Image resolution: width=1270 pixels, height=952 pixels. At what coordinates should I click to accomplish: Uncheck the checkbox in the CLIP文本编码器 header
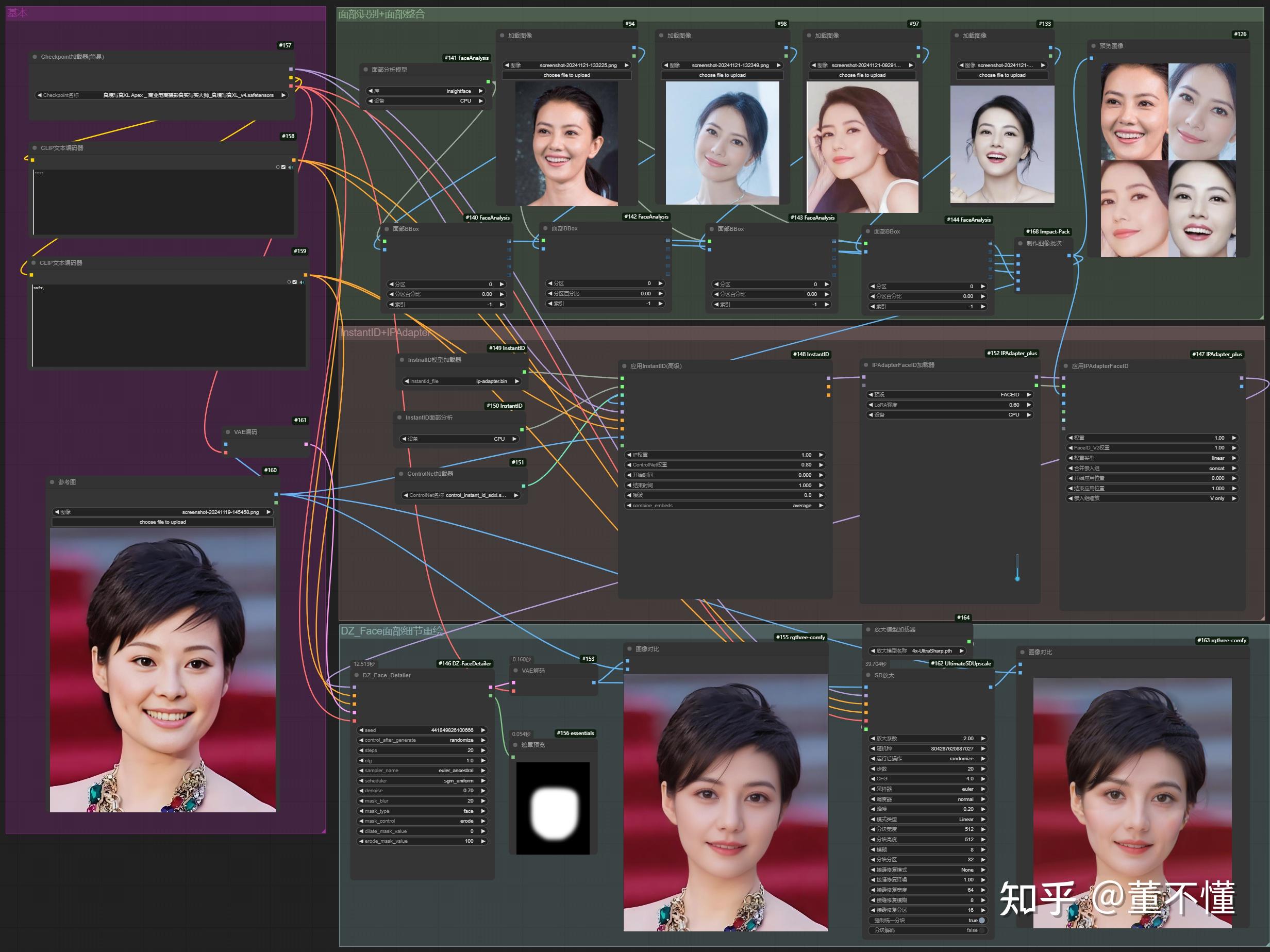283,167
